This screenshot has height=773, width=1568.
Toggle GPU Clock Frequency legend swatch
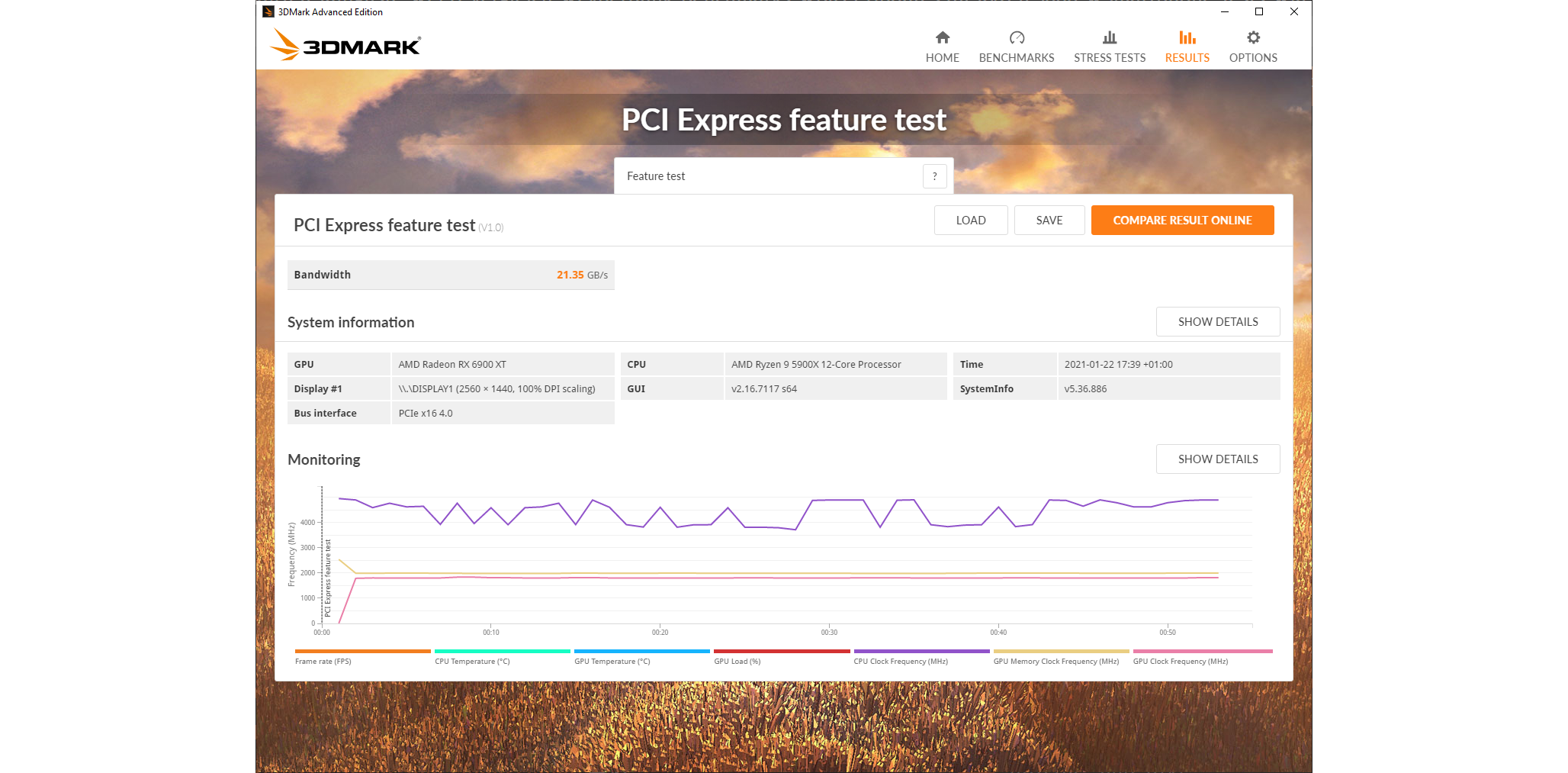point(1202,651)
